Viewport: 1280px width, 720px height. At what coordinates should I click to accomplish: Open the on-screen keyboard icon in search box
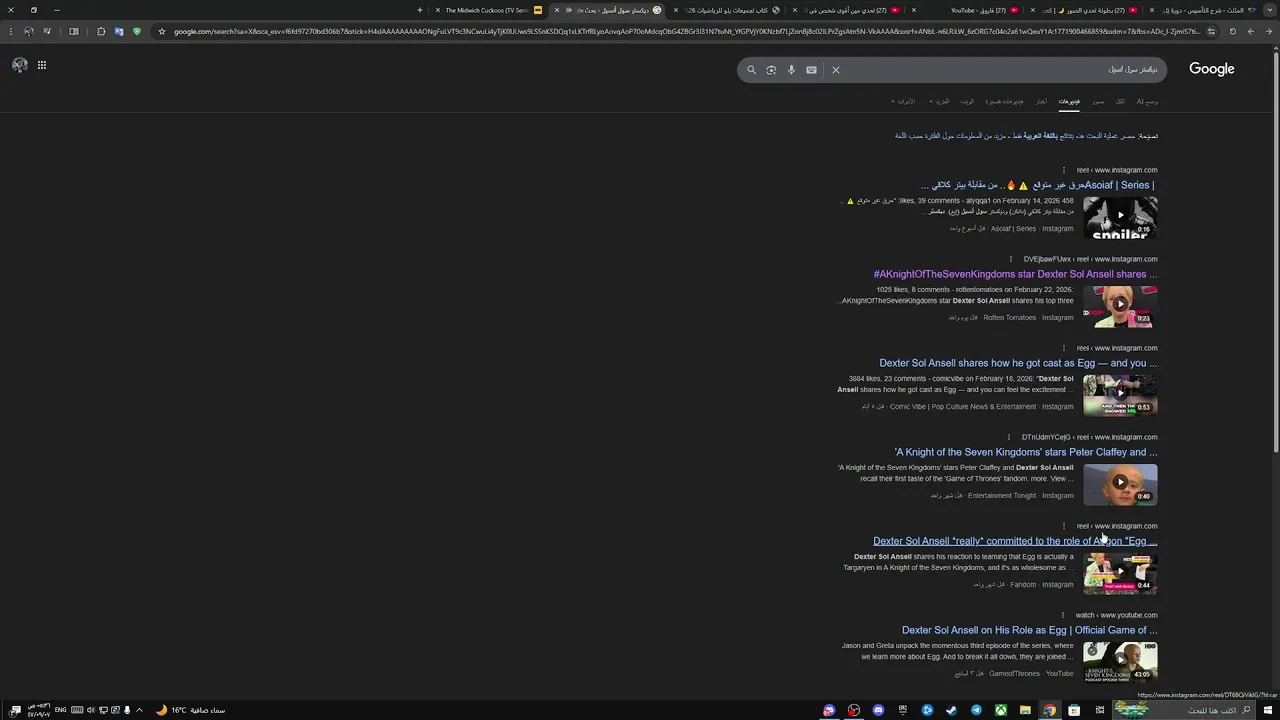coord(811,70)
